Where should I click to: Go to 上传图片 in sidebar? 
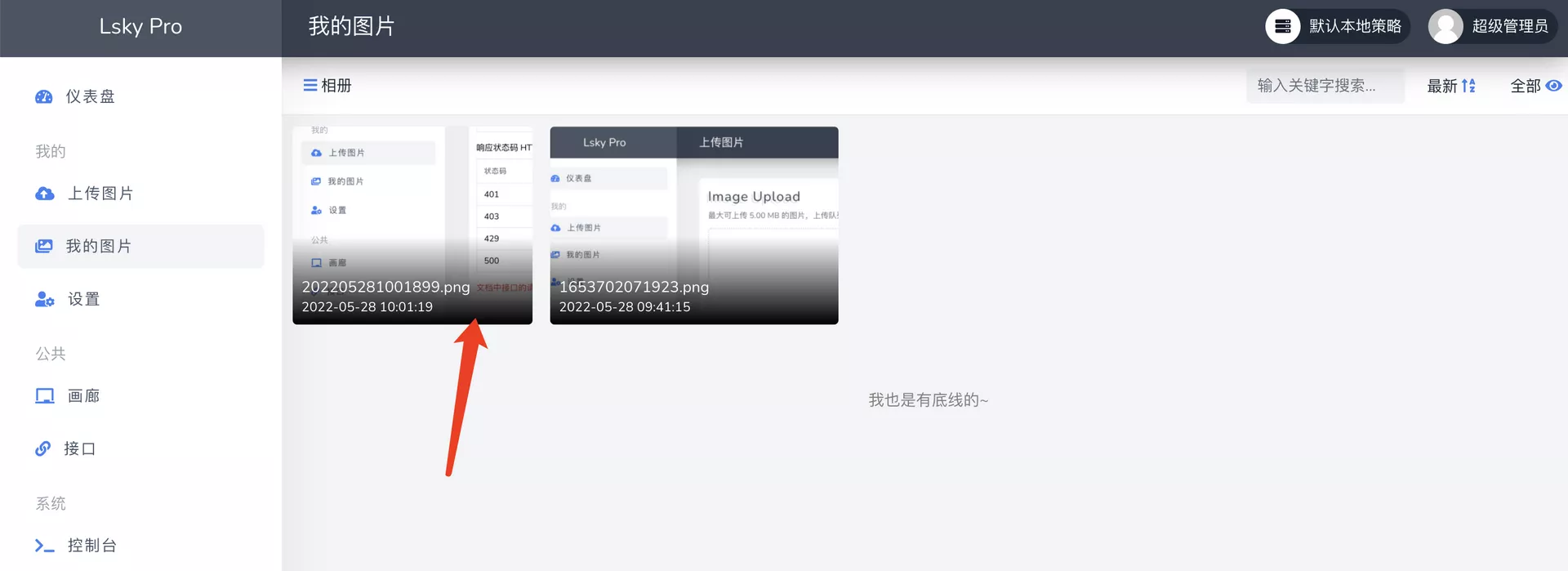[100, 194]
